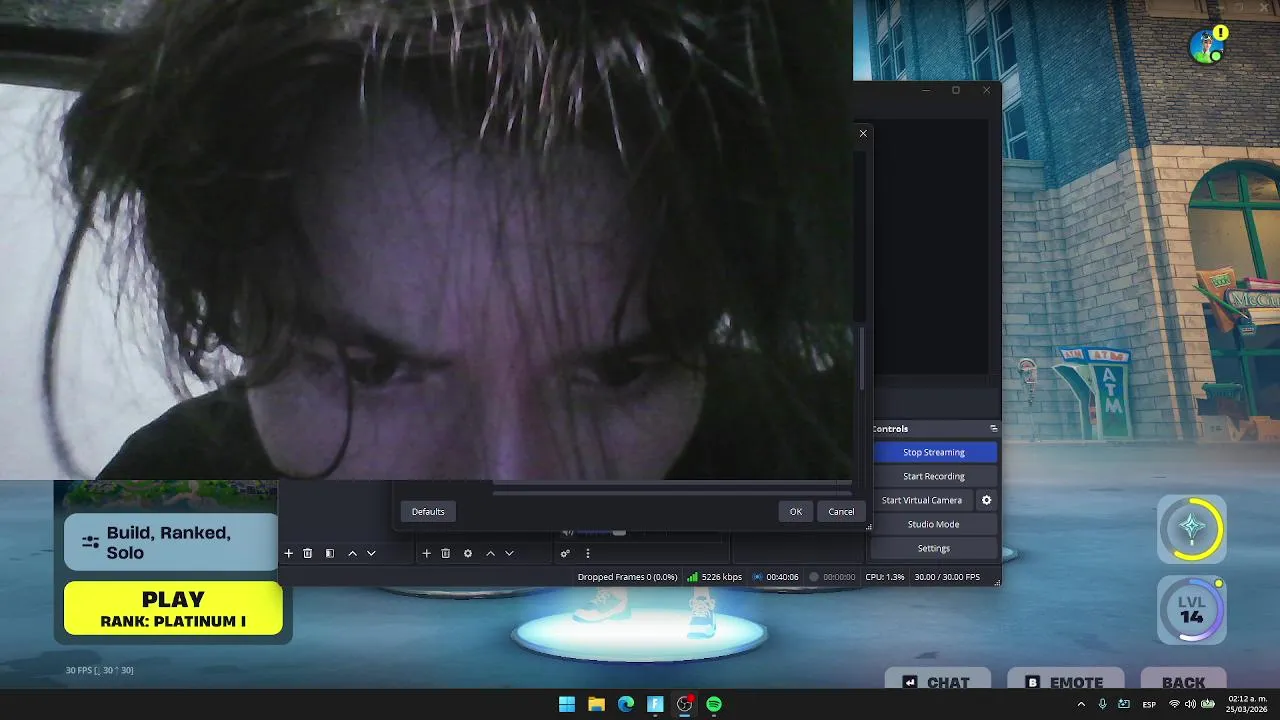Toggle Studio Mode in OBS
This screenshot has width=1280, height=720.
934,524
